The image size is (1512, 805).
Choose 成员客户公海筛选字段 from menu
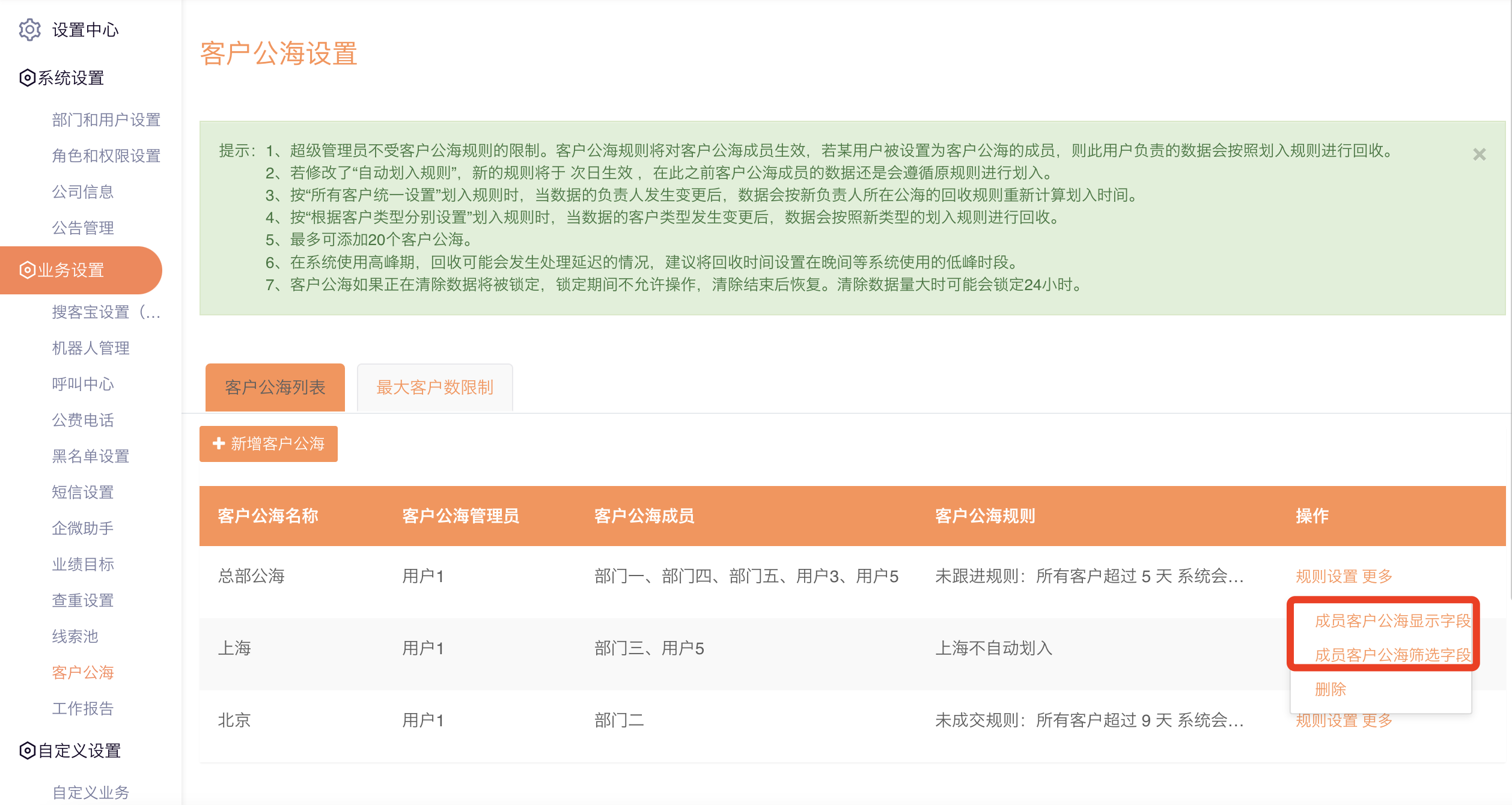click(1392, 655)
